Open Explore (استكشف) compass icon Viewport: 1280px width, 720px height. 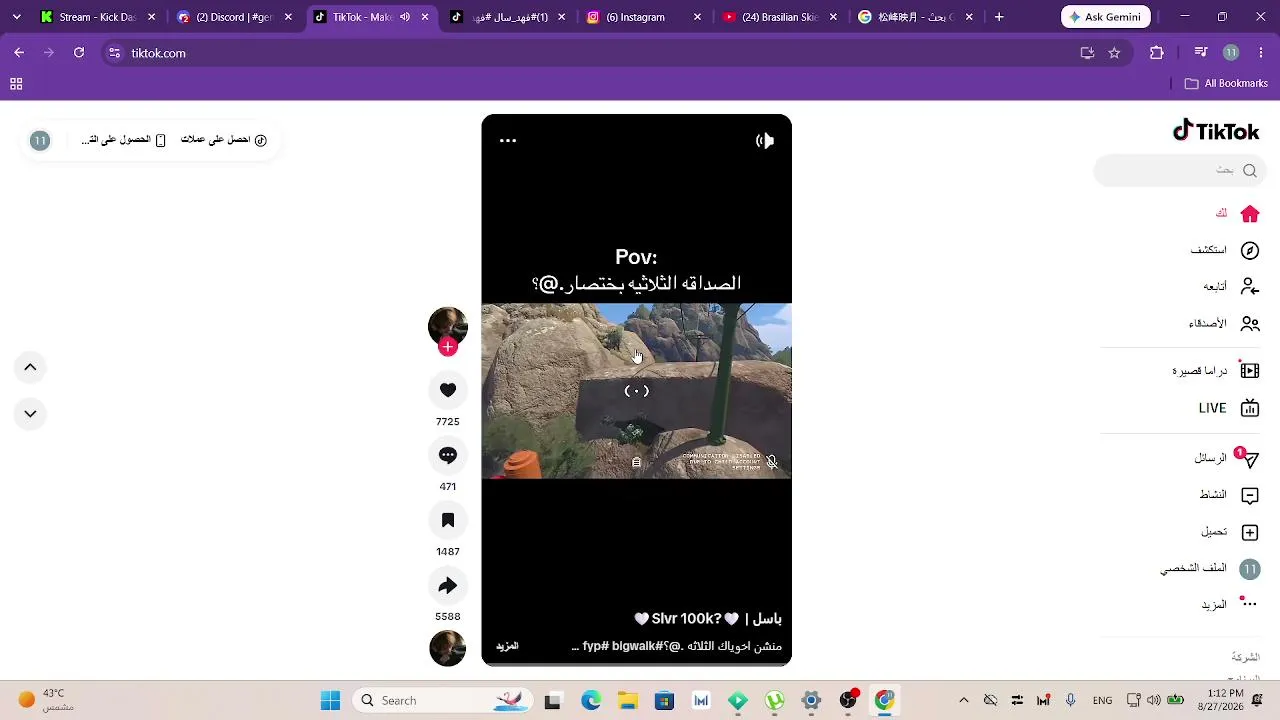pyautogui.click(x=1250, y=250)
